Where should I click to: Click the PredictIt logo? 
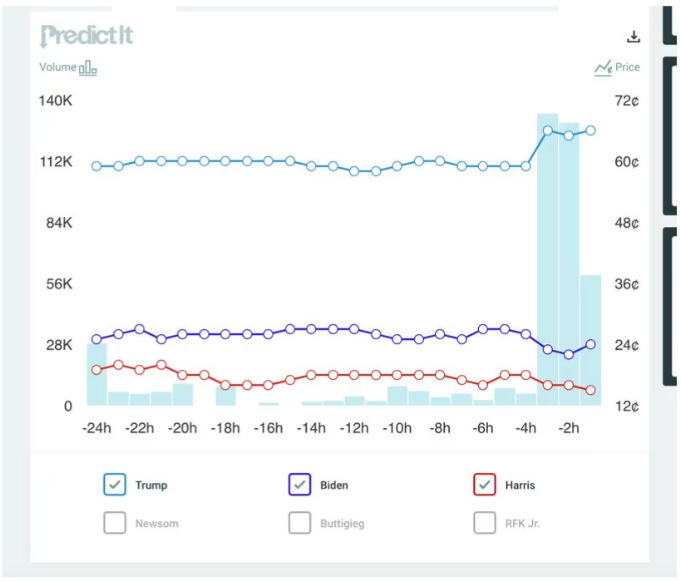click(86, 36)
